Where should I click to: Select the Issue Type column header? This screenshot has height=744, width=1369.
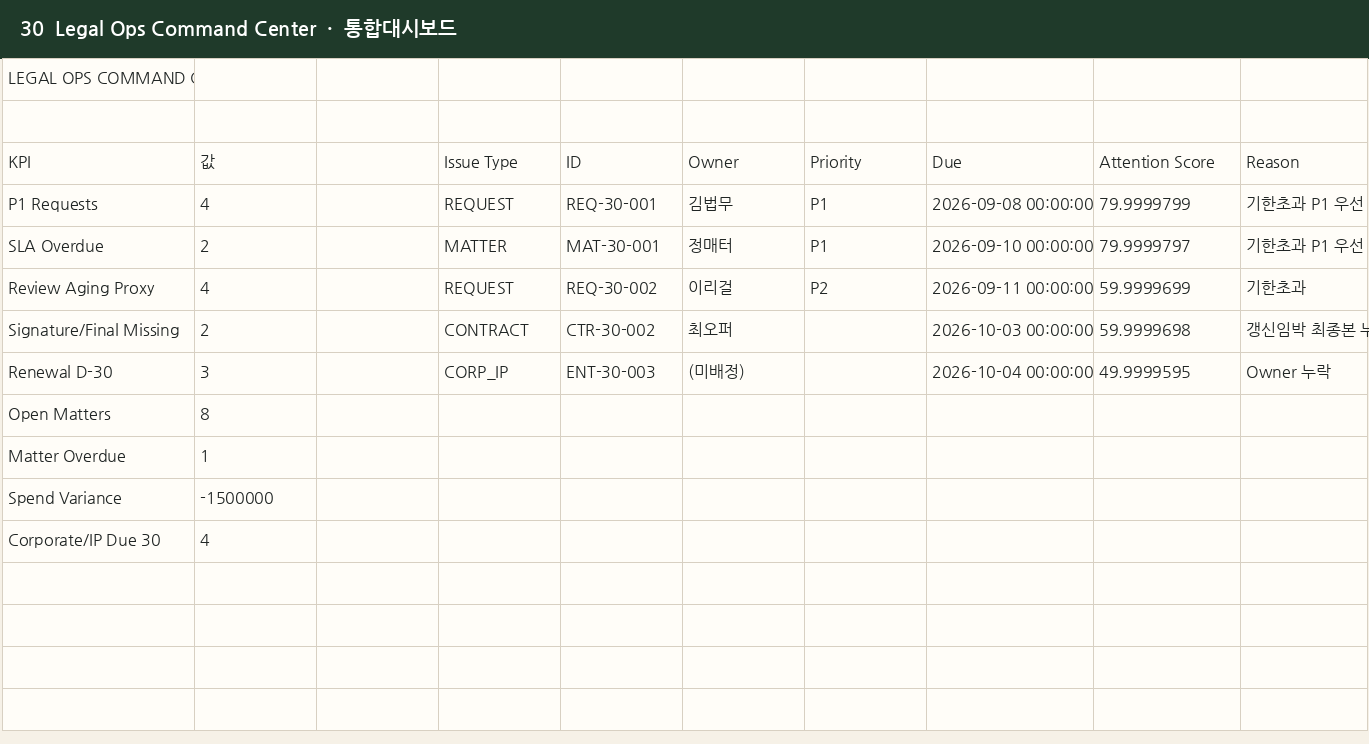point(499,163)
